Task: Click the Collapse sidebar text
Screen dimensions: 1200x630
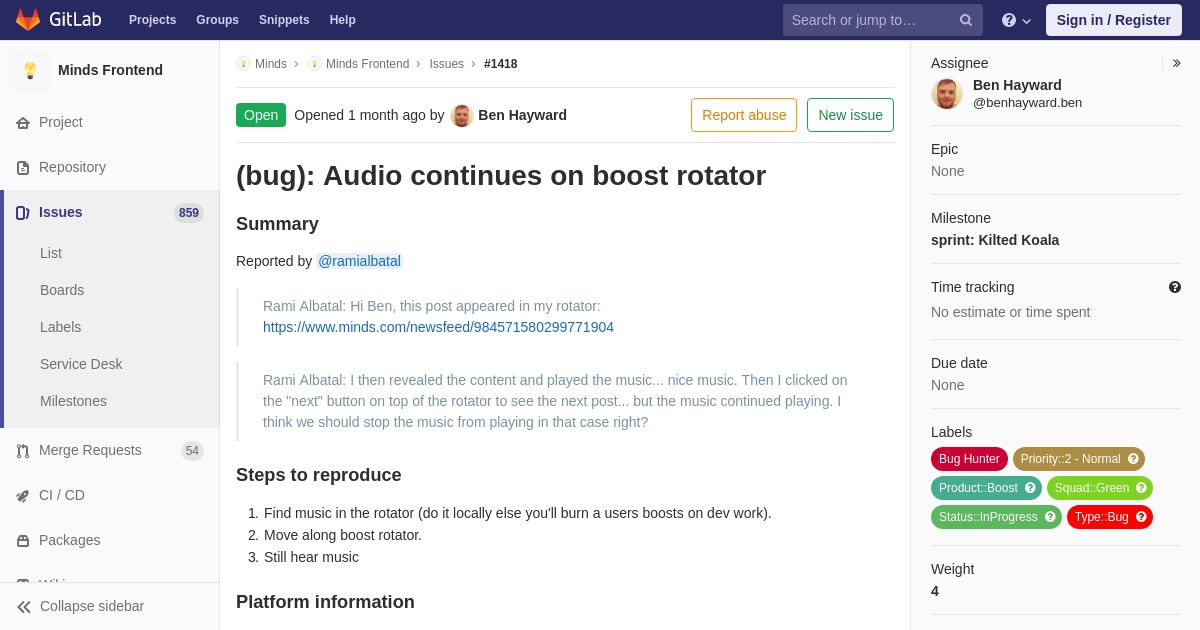Action: tap(92, 606)
